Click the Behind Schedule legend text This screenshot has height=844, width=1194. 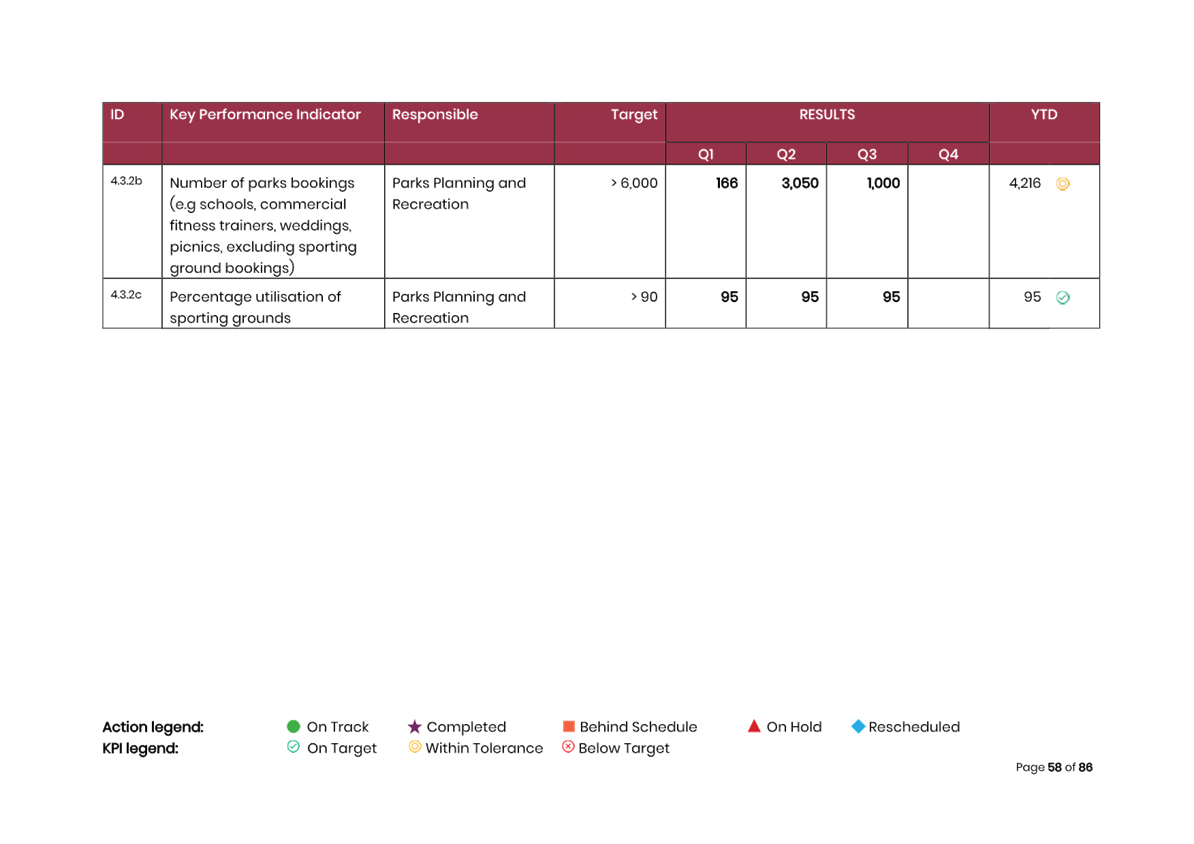[x=638, y=727]
